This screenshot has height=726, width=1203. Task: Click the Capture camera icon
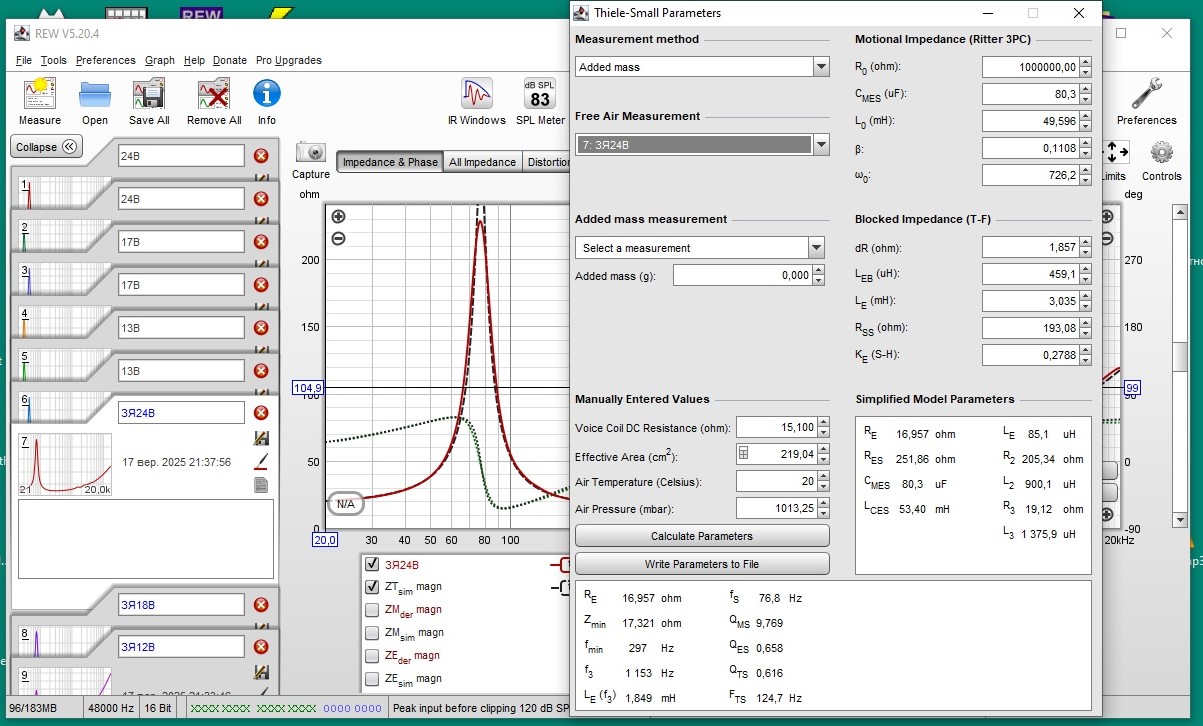point(311,153)
